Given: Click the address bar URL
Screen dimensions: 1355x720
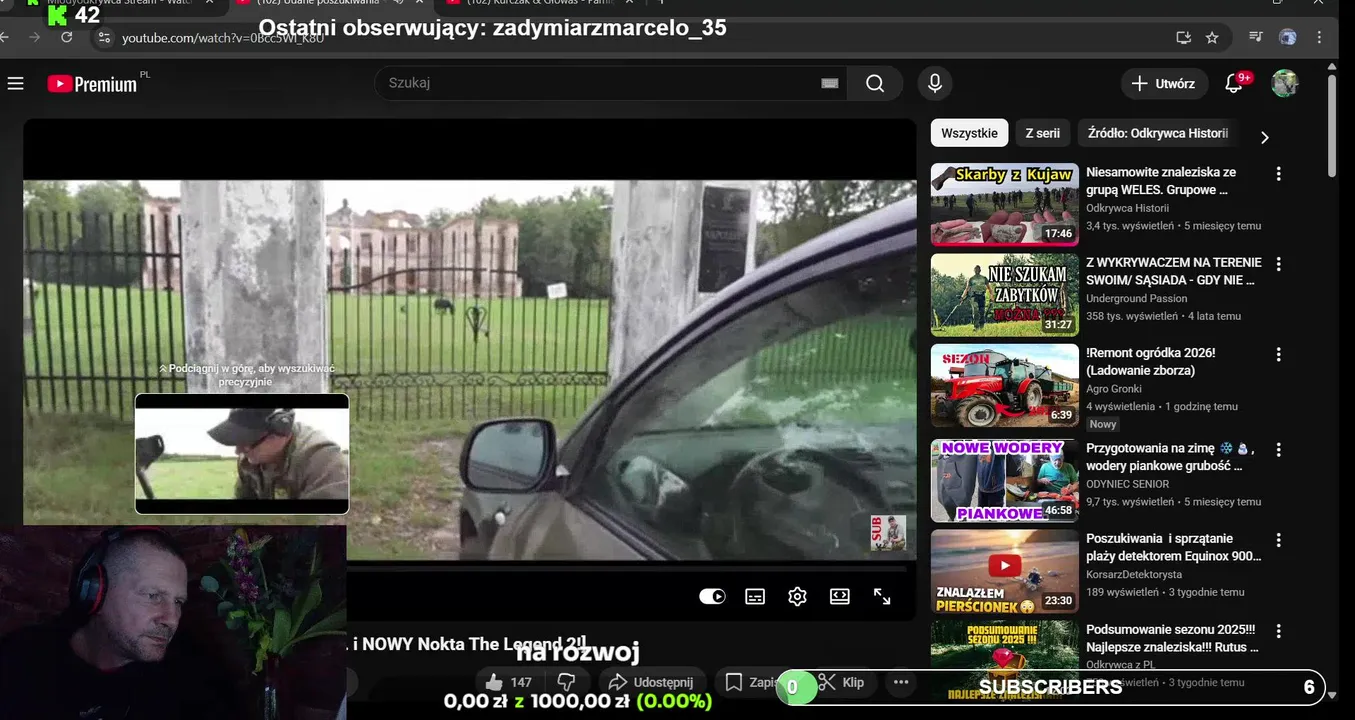Looking at the screenshot, I should (223, 38).
